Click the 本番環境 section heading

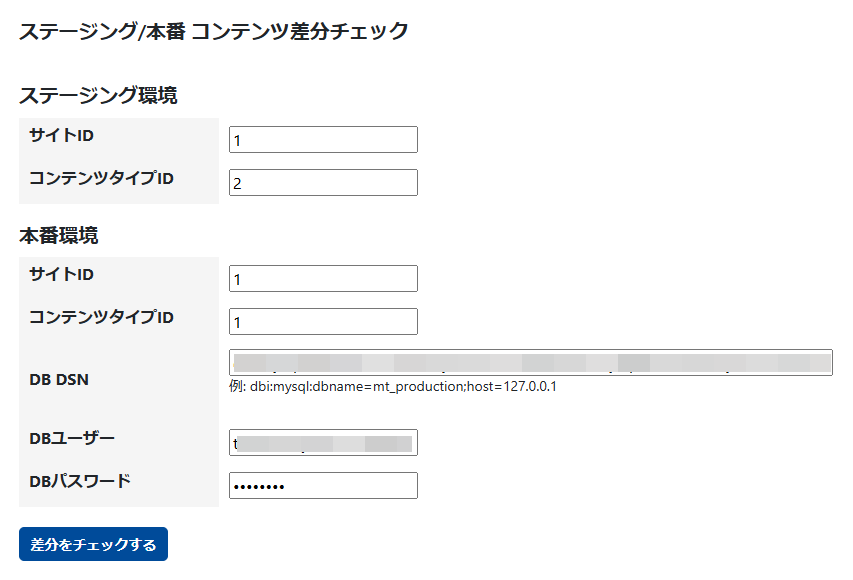point(59,236)
